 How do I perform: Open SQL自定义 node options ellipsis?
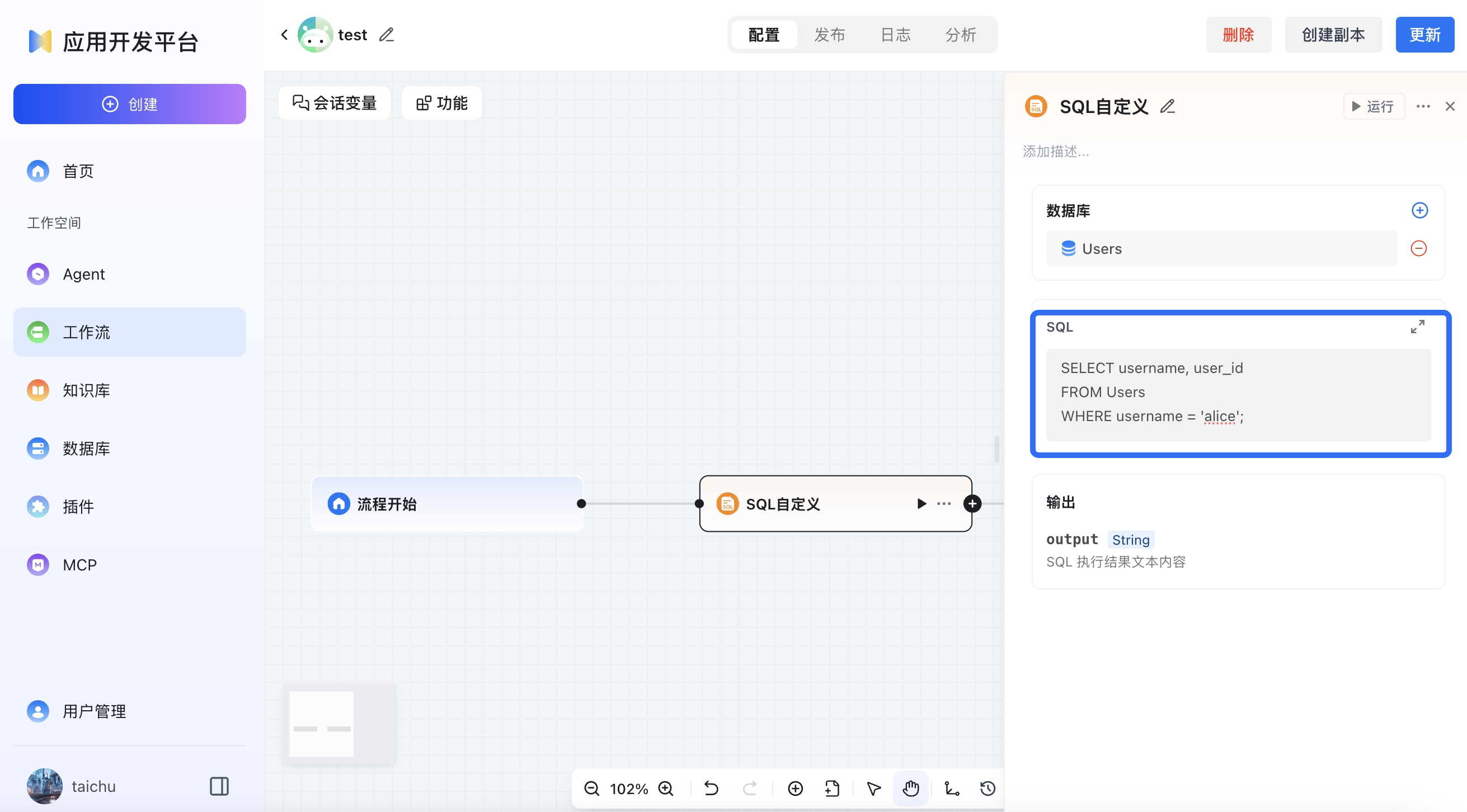click(x=944, y=504)
